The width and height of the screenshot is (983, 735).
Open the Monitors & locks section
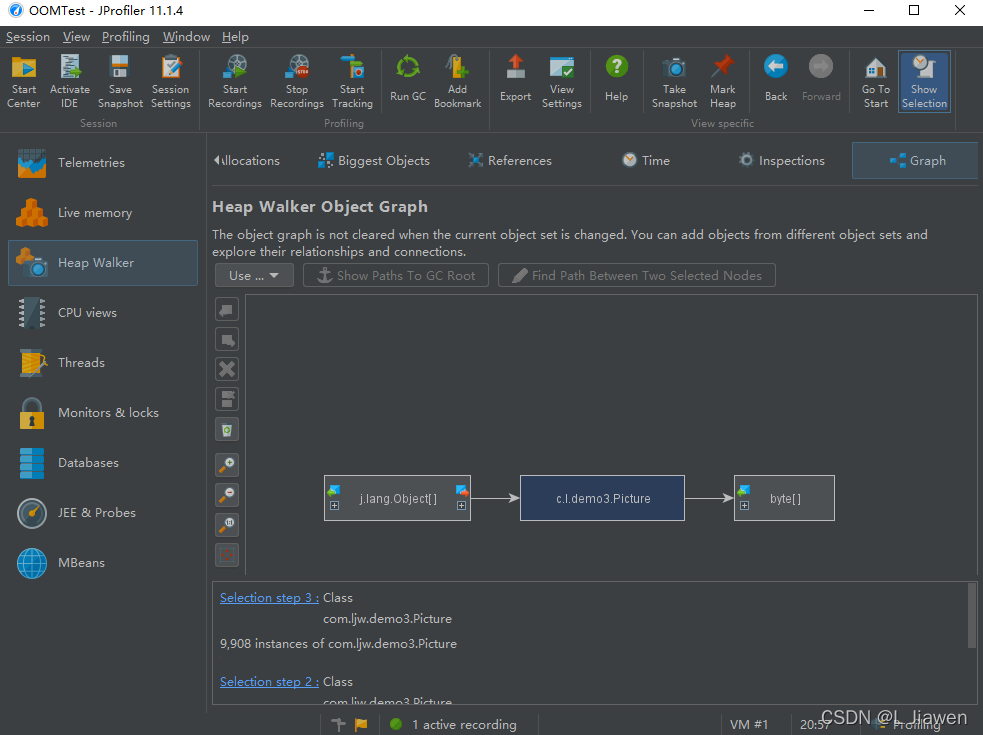coord(103,413)
